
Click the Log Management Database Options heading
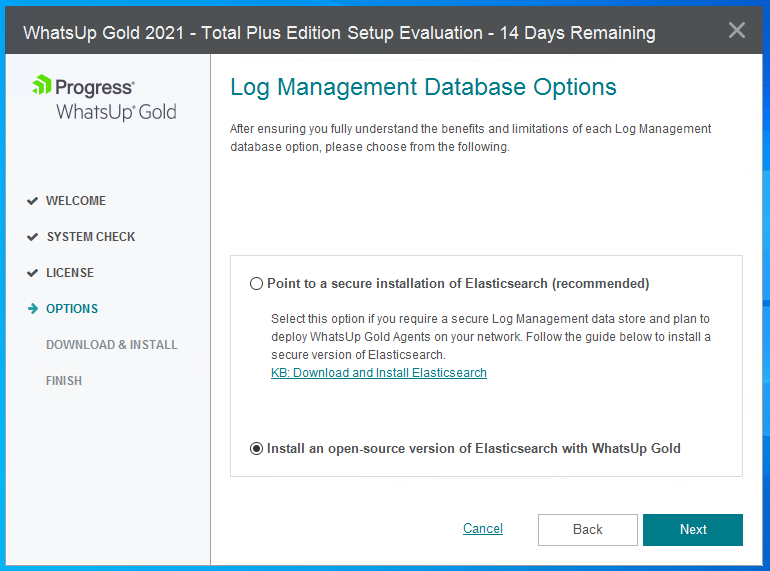[x=423, y=87]
